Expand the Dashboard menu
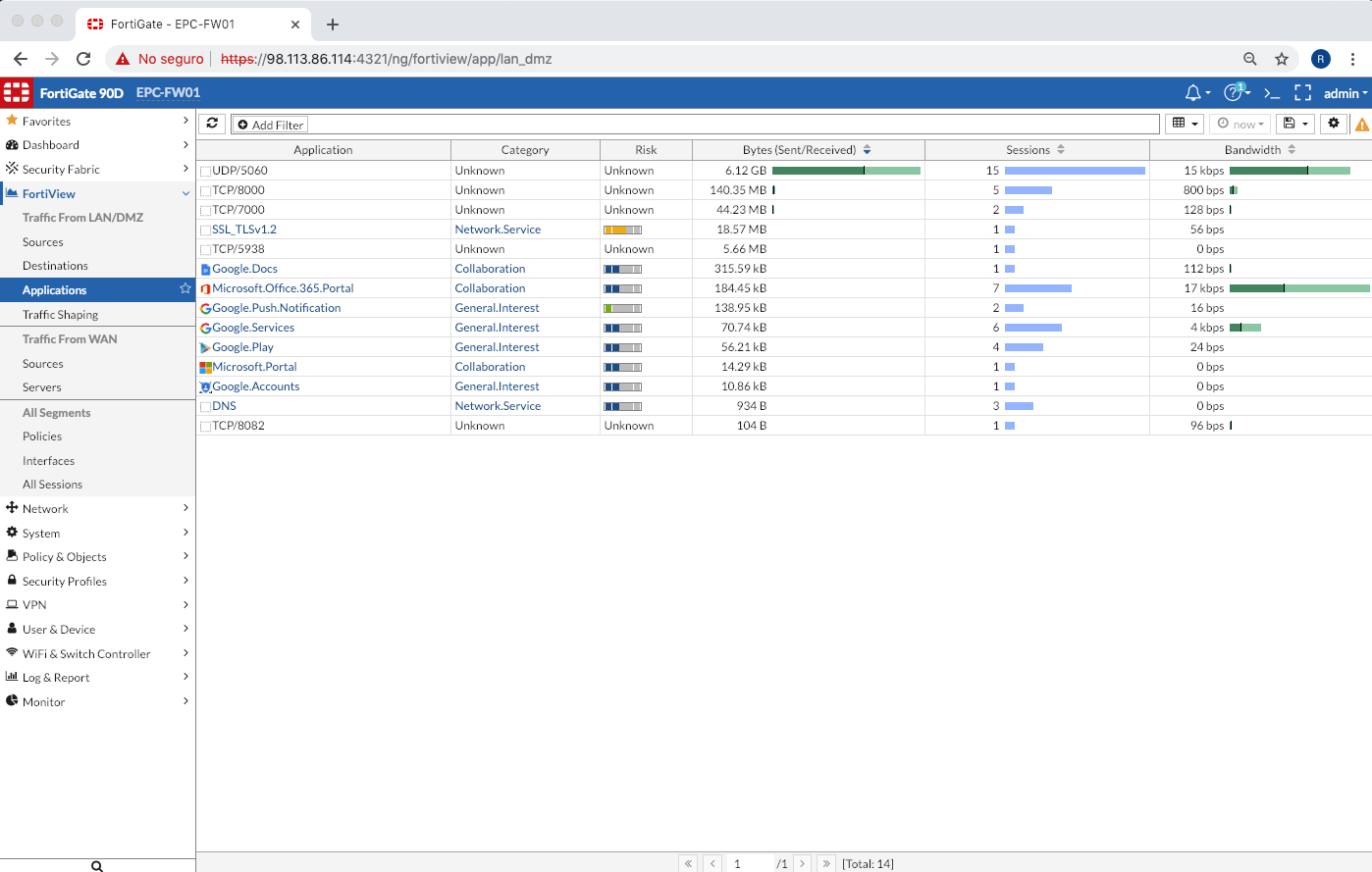Screen dimensions: 1372x872 [x=98, y=144]
